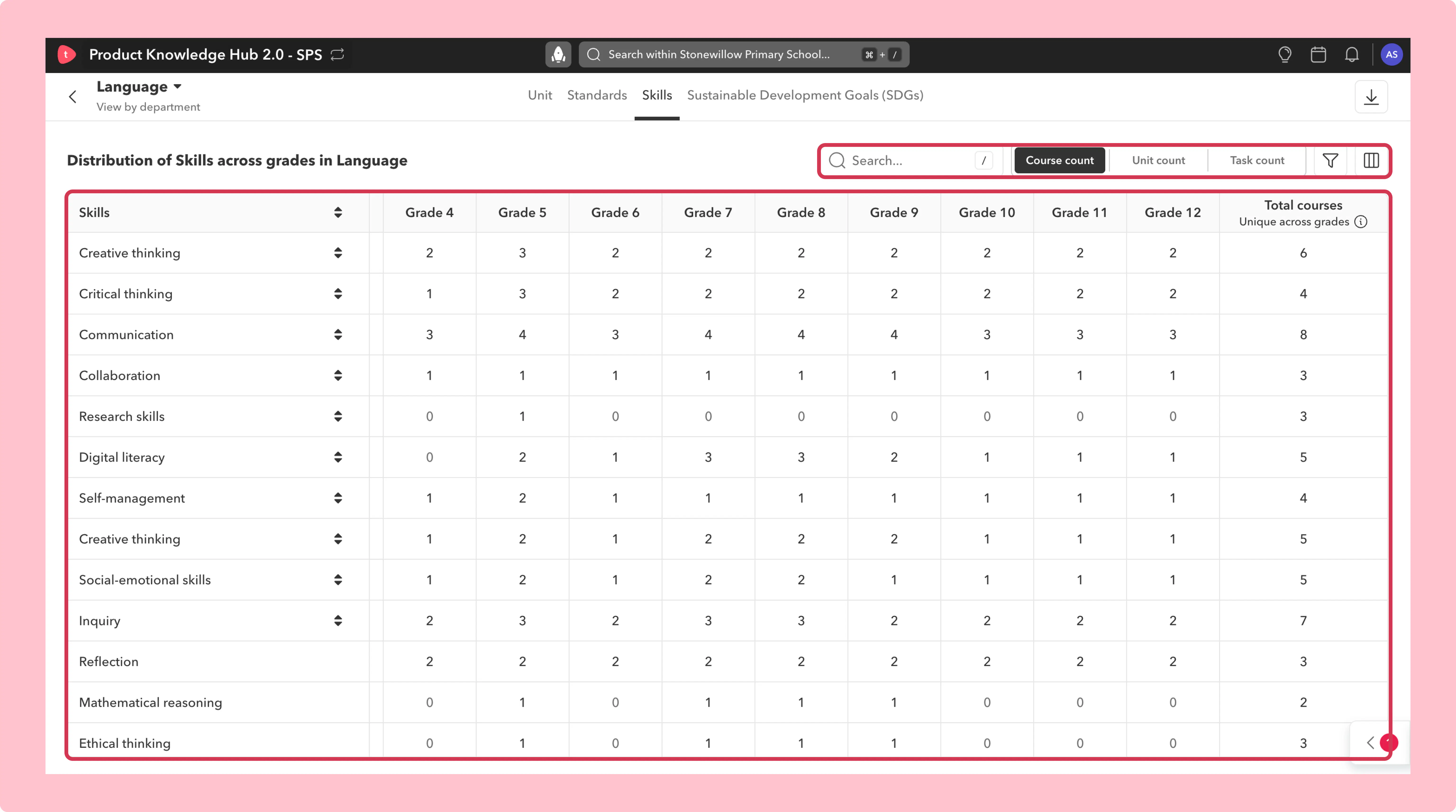Expand the Research skills row arrows
This screenshot has width=1456, height=812.
coord(338,416)
